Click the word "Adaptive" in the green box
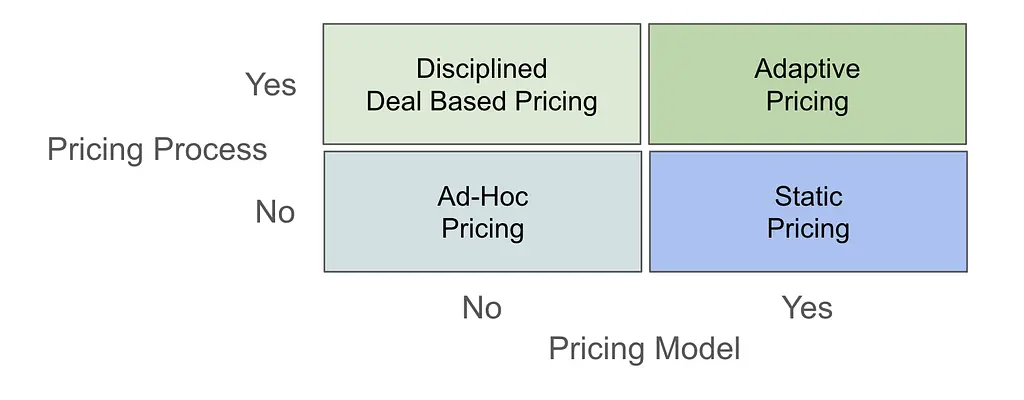Viewport: 1024px width, 400px height. [x=807, y=69]
